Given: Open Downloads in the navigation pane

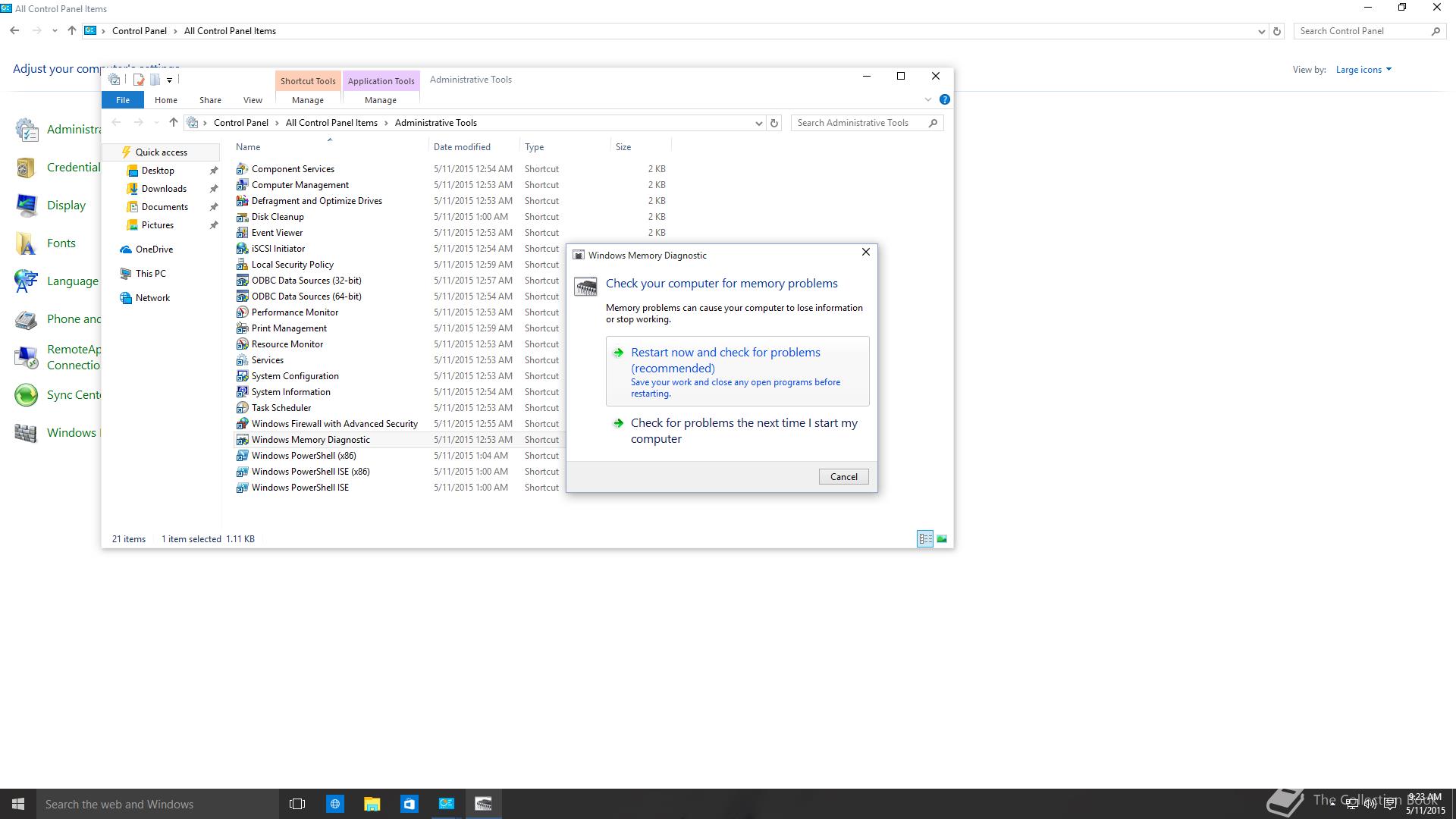Looking at the screenshot, I should pyautogui.click(x=164, y=188).
